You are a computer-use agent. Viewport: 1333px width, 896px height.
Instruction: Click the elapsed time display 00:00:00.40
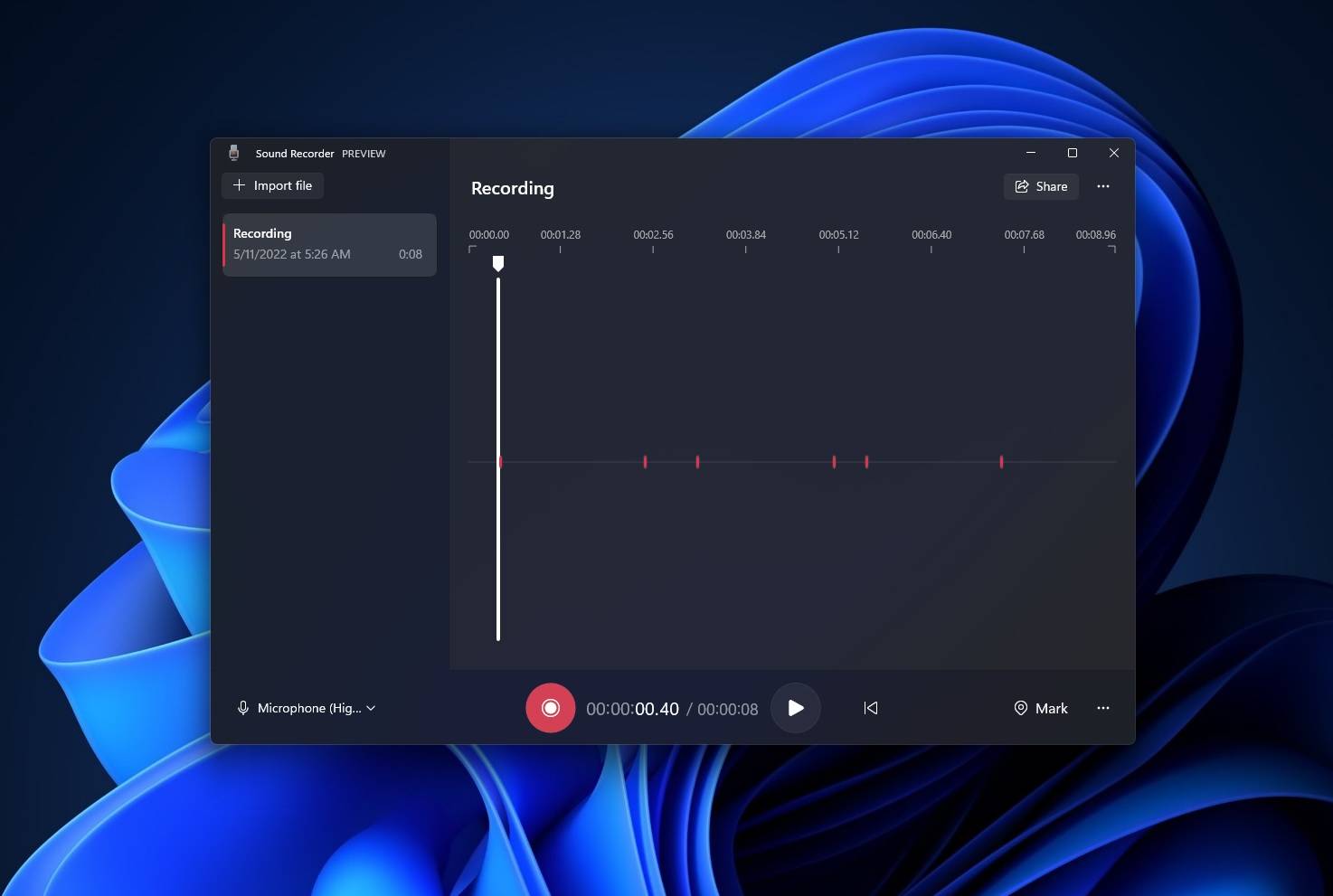[633, 708]
